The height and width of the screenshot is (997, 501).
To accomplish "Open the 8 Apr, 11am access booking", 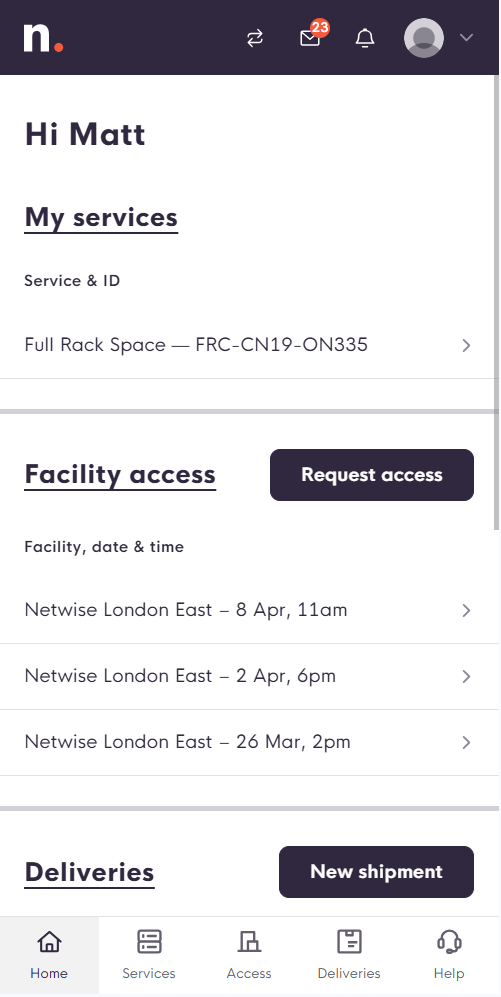I will [x=249, y=610].
